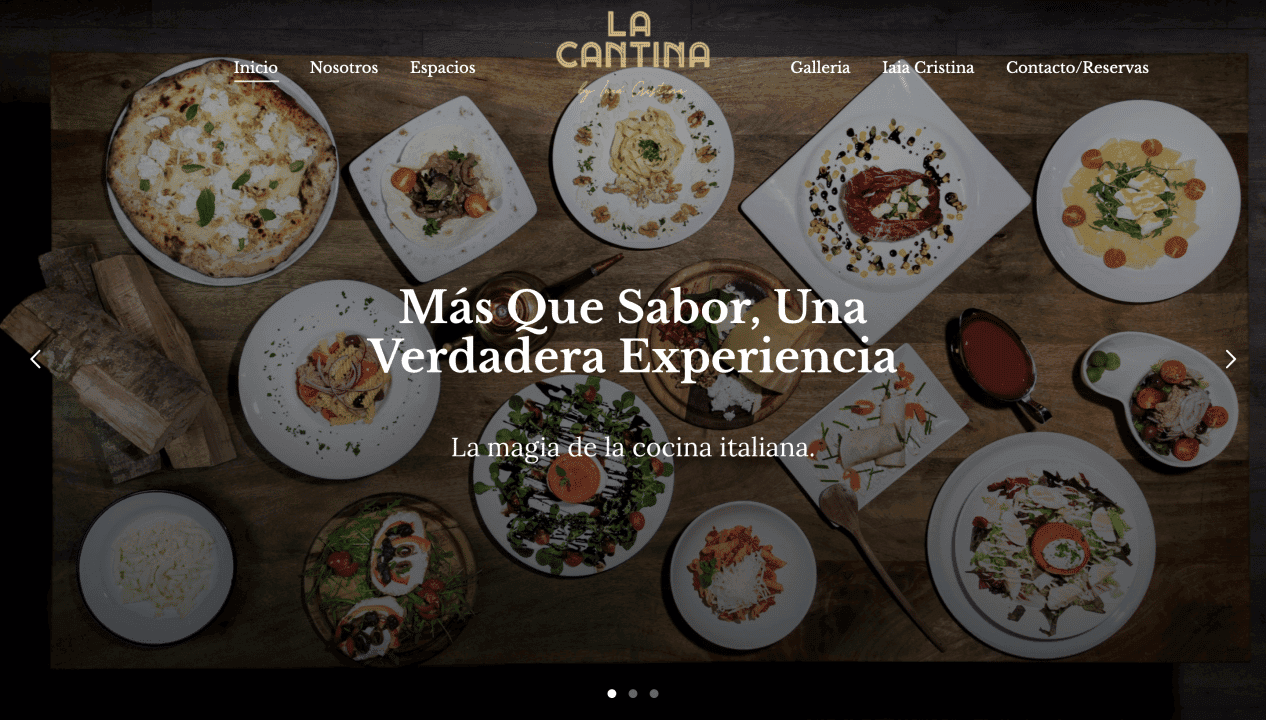Go to the Nosotros page
The image size is (1266, 720).
[344, 68]
